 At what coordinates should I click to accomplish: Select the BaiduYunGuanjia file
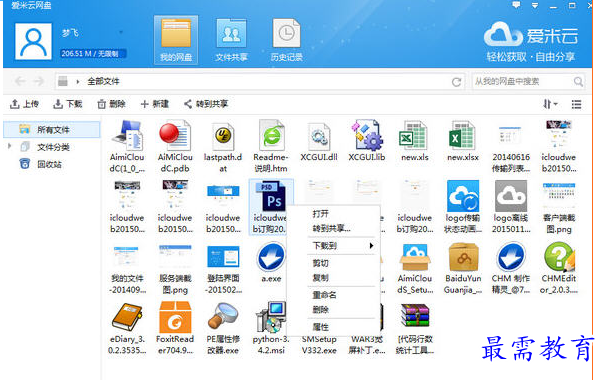[463, 267]
